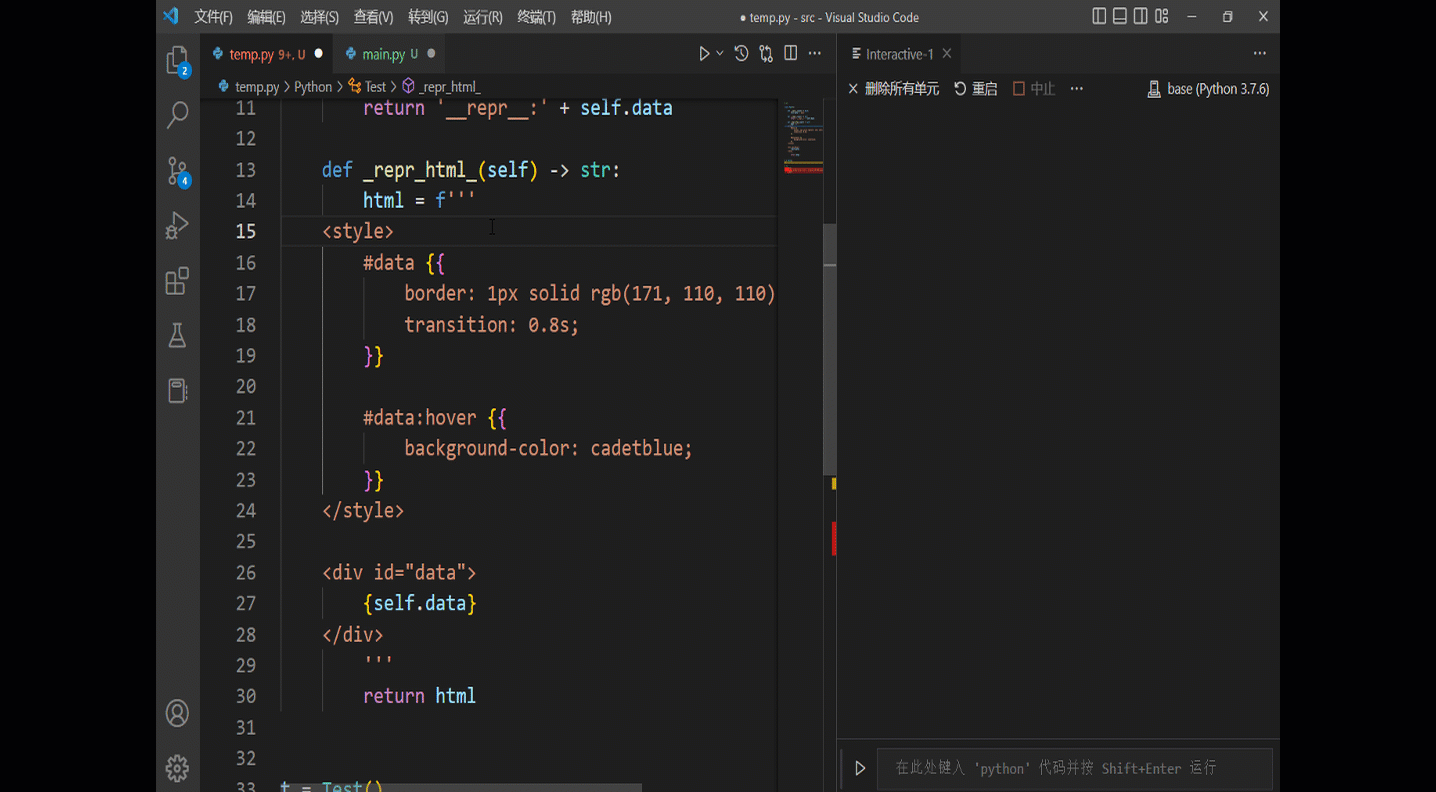Split the editor using the split icon

click(790, 53)
